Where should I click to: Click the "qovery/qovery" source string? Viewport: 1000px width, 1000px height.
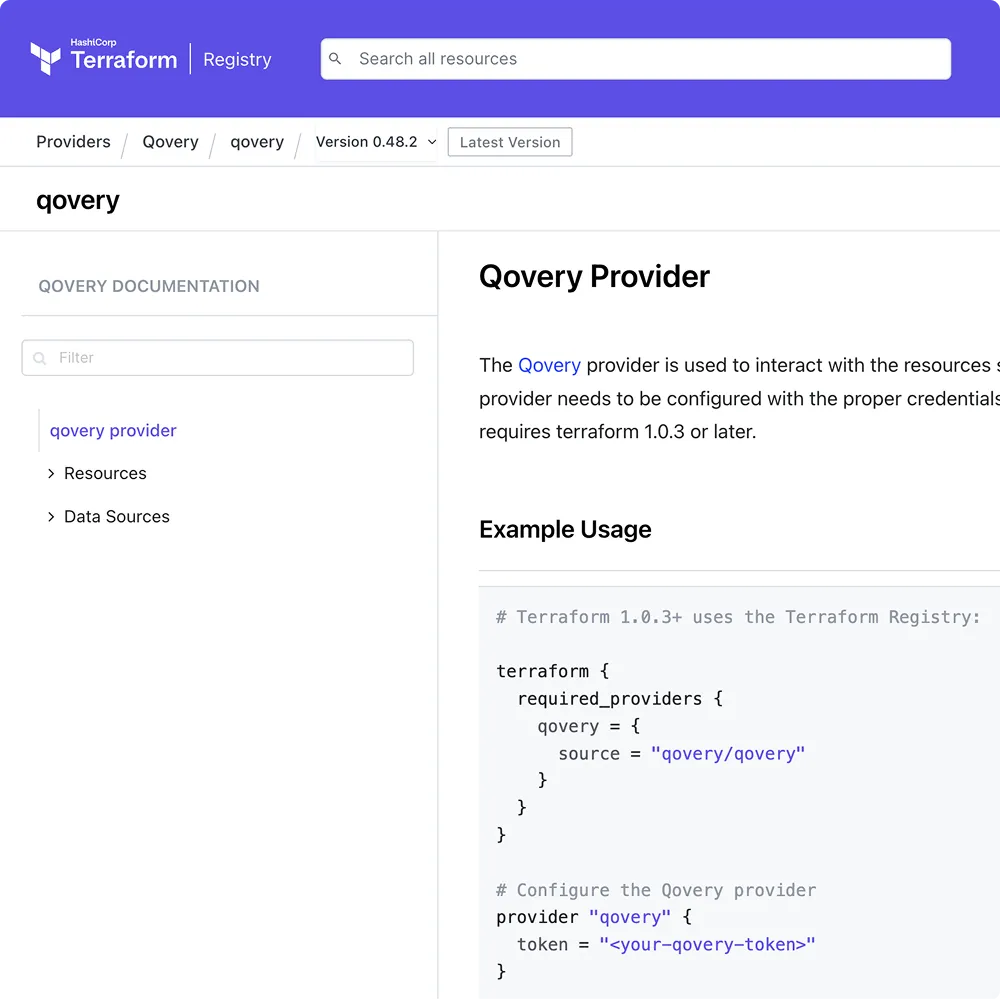click(728, 754)
